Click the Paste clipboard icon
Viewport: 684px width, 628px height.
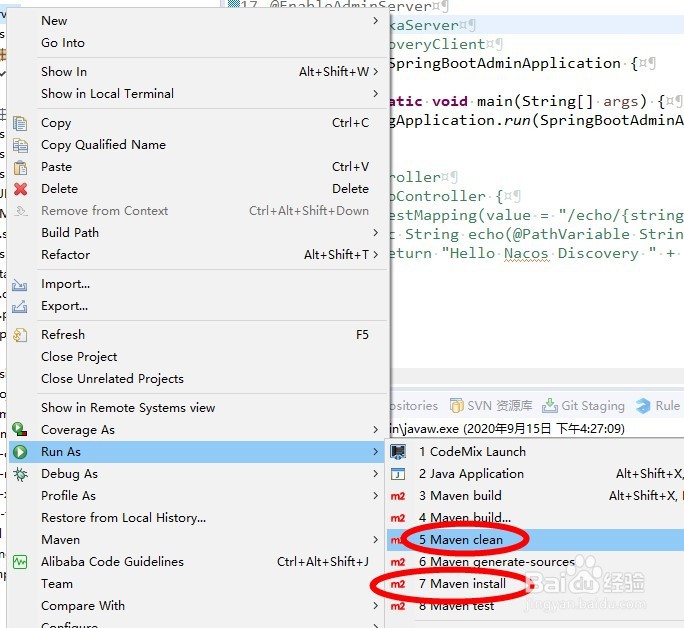20,167
